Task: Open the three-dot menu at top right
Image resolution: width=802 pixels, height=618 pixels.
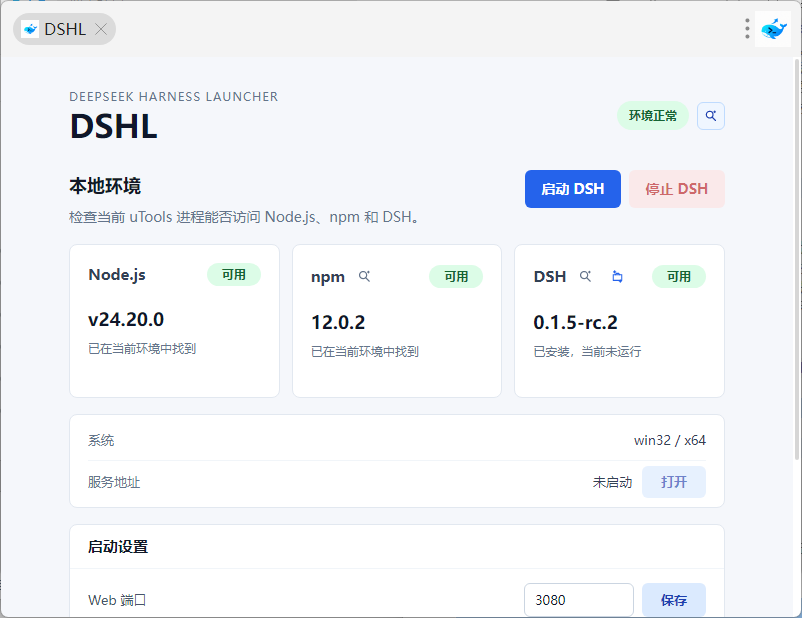Action: (x=747, y=29)
